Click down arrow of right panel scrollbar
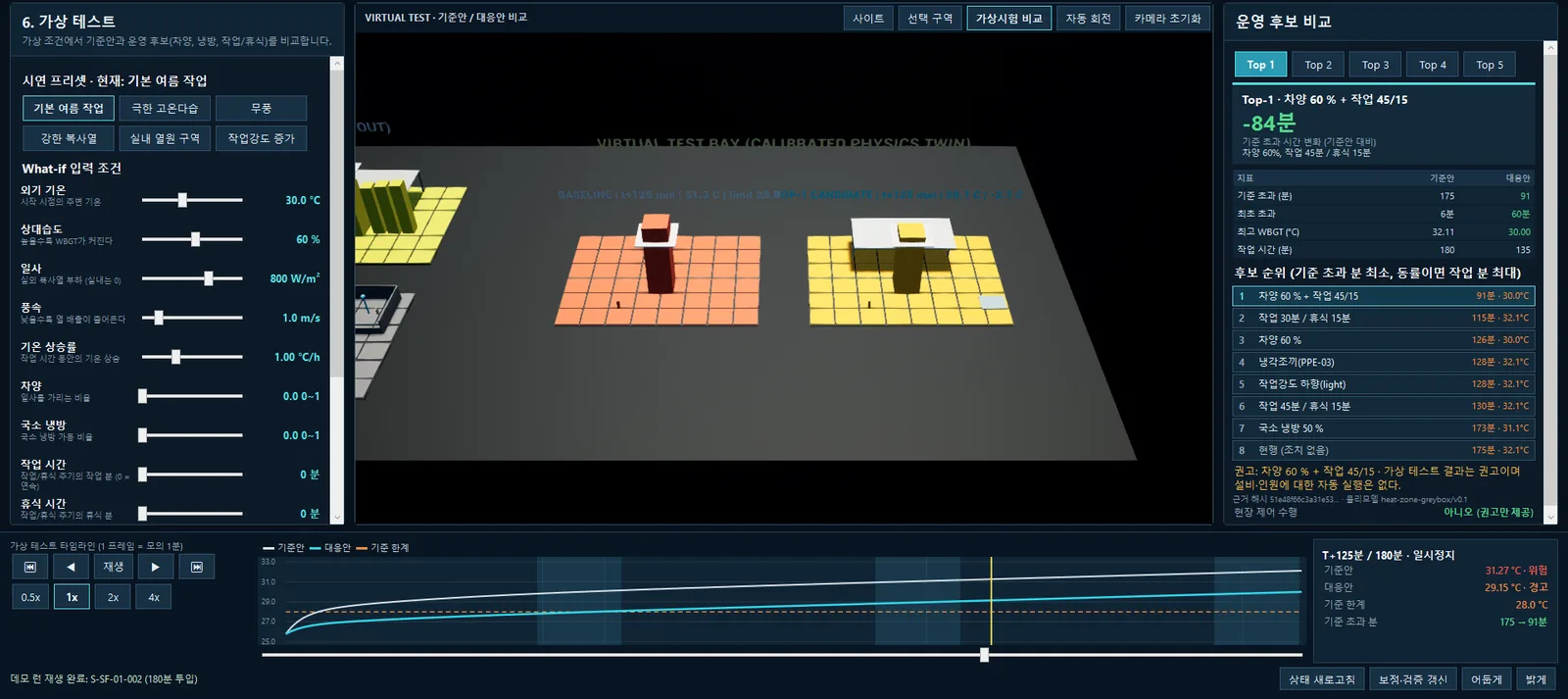 point(1550,517)
